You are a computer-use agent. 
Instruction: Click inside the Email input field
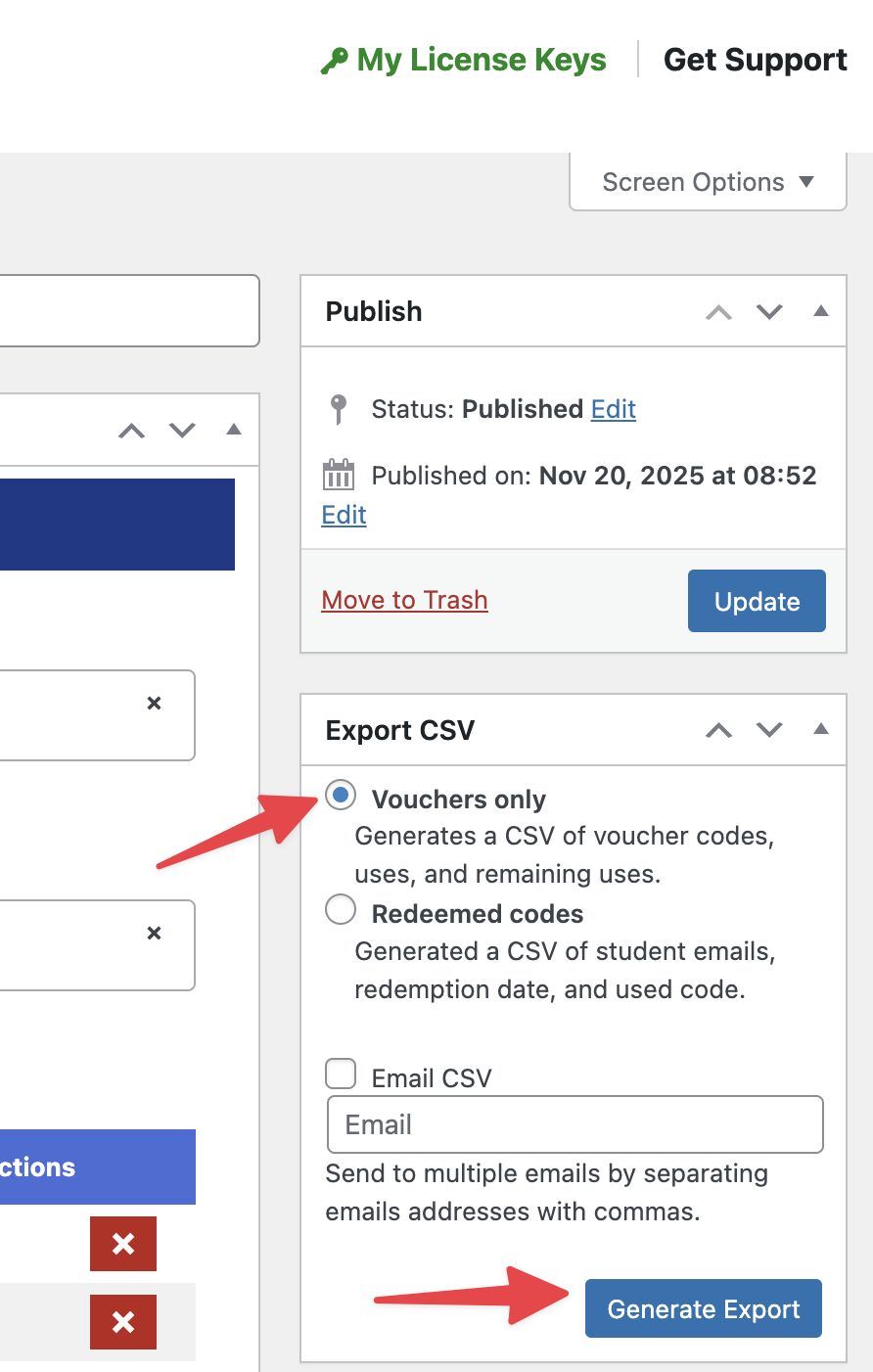click(x=574, y=1124)
